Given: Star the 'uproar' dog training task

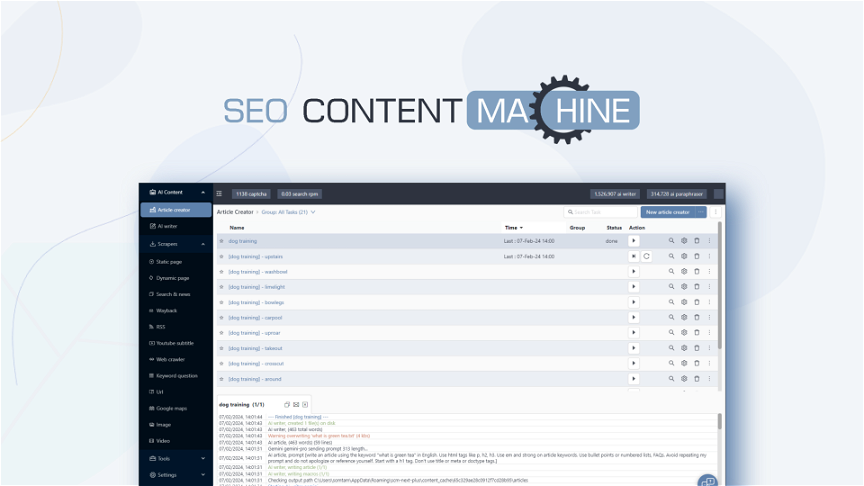Looking at the screenshot, I should click(221, 332).
